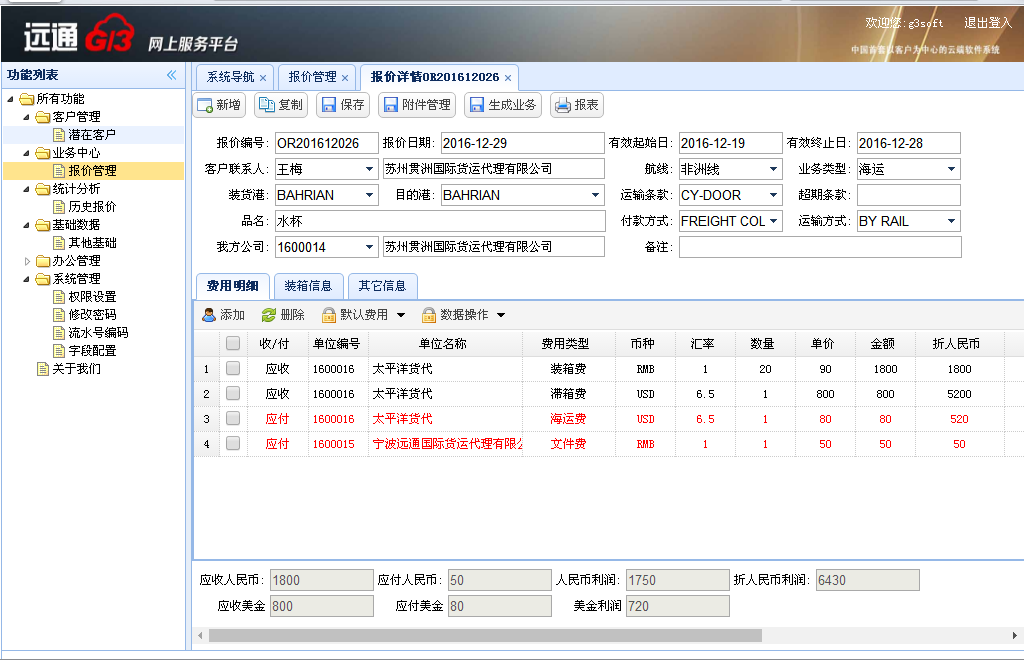Collapse the 功能列表 sidebar panel

pyautogui.click(x=172, y=75)
